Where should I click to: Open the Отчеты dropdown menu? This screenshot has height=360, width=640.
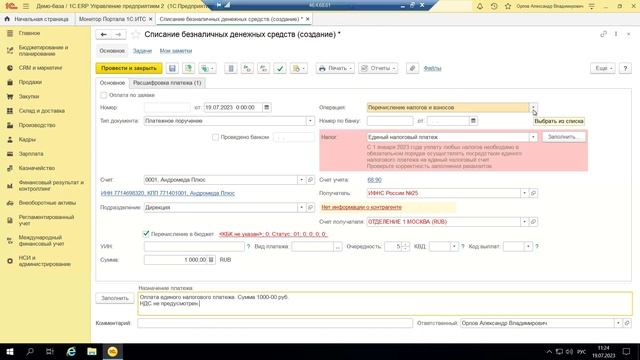tap(378, 68)
